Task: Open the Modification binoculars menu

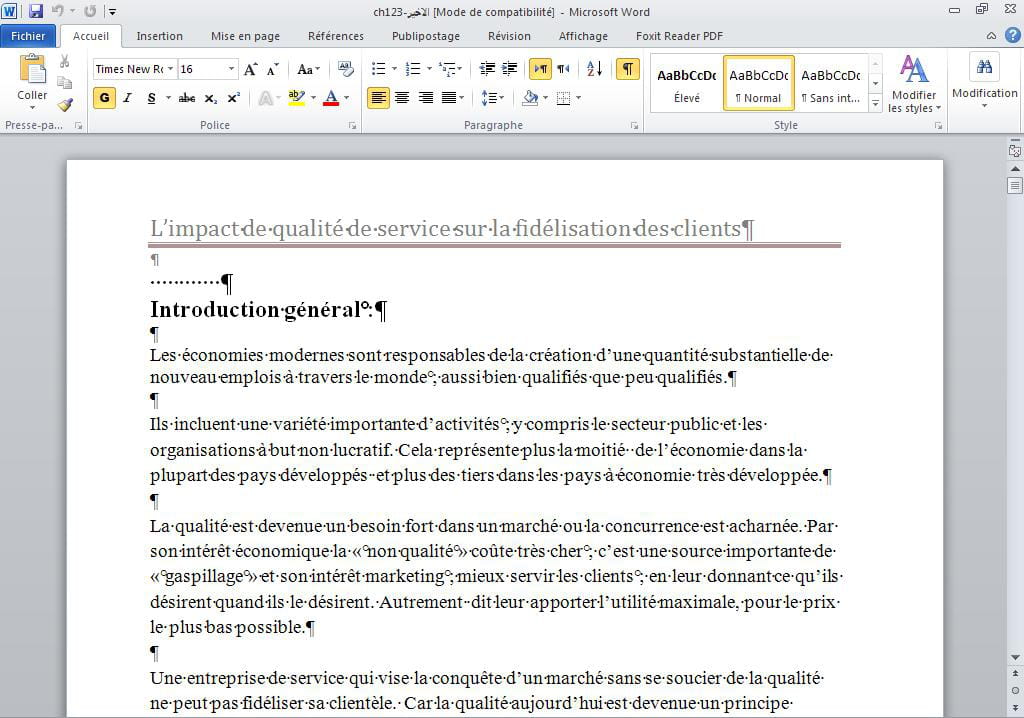Action: pyautogui.click(x=984, y=80)
